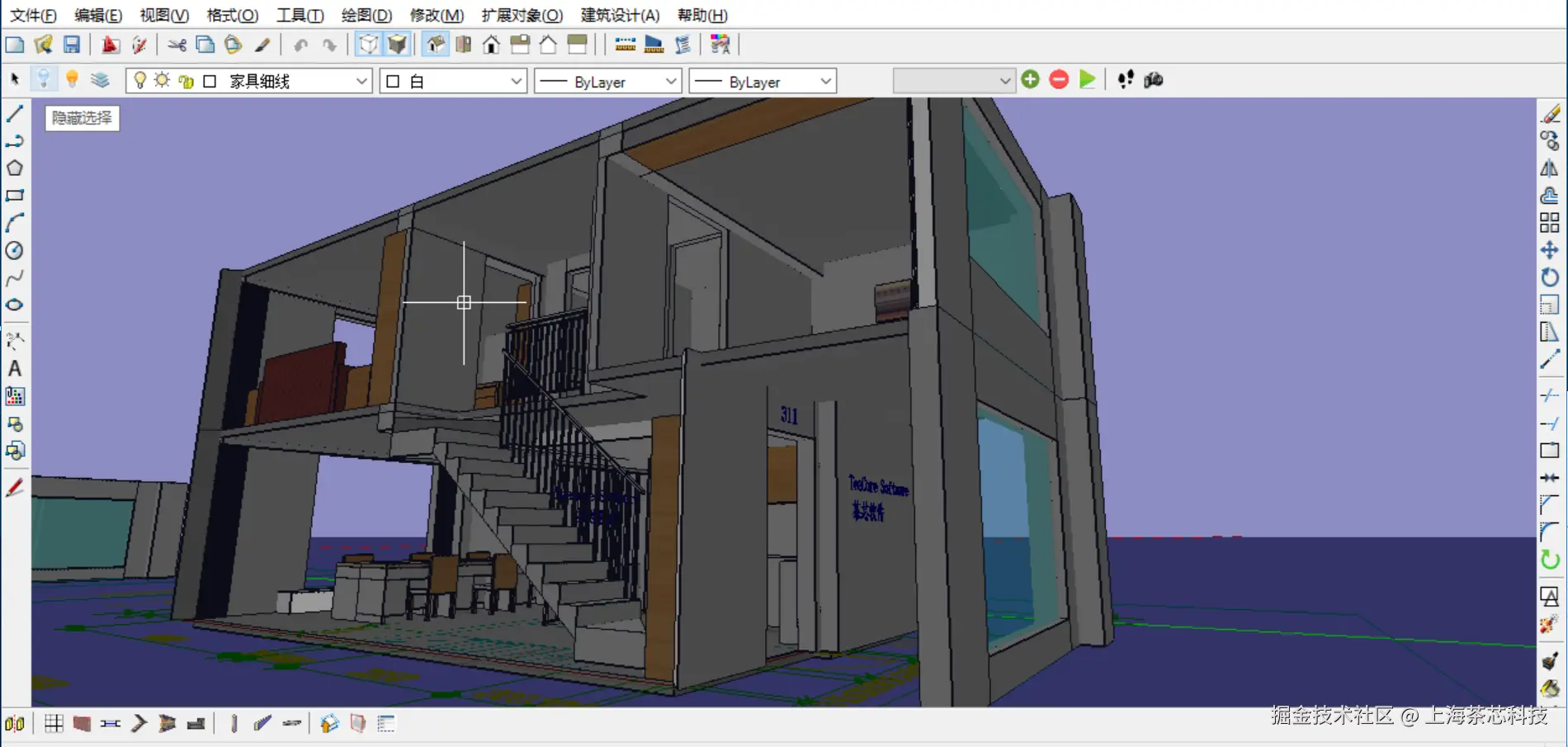Toggle the 3D house perspective view
Screen dimensions: 1568x747
click(x=435, y=45)
